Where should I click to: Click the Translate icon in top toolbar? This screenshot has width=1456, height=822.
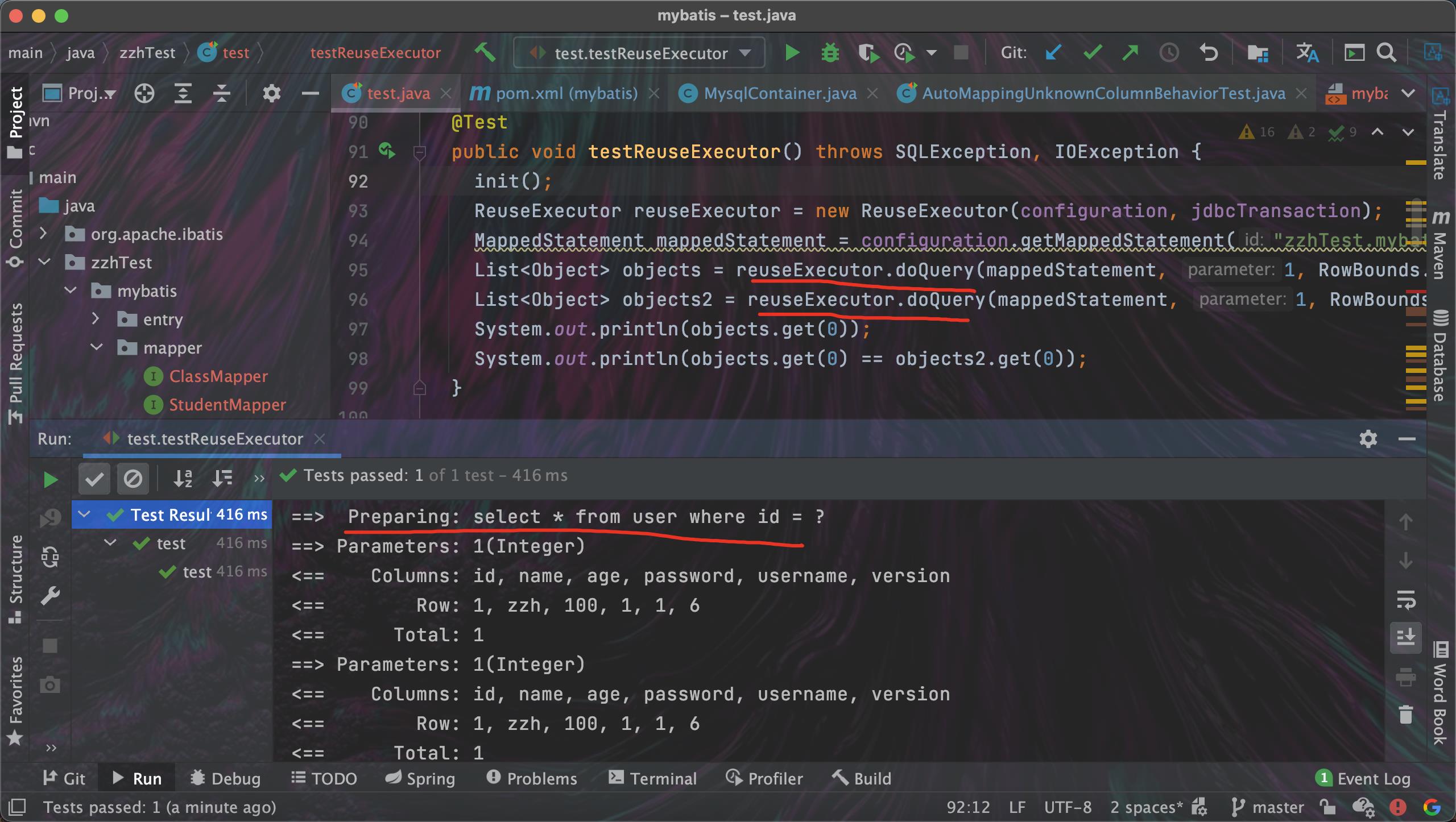tap(1307, 53)
